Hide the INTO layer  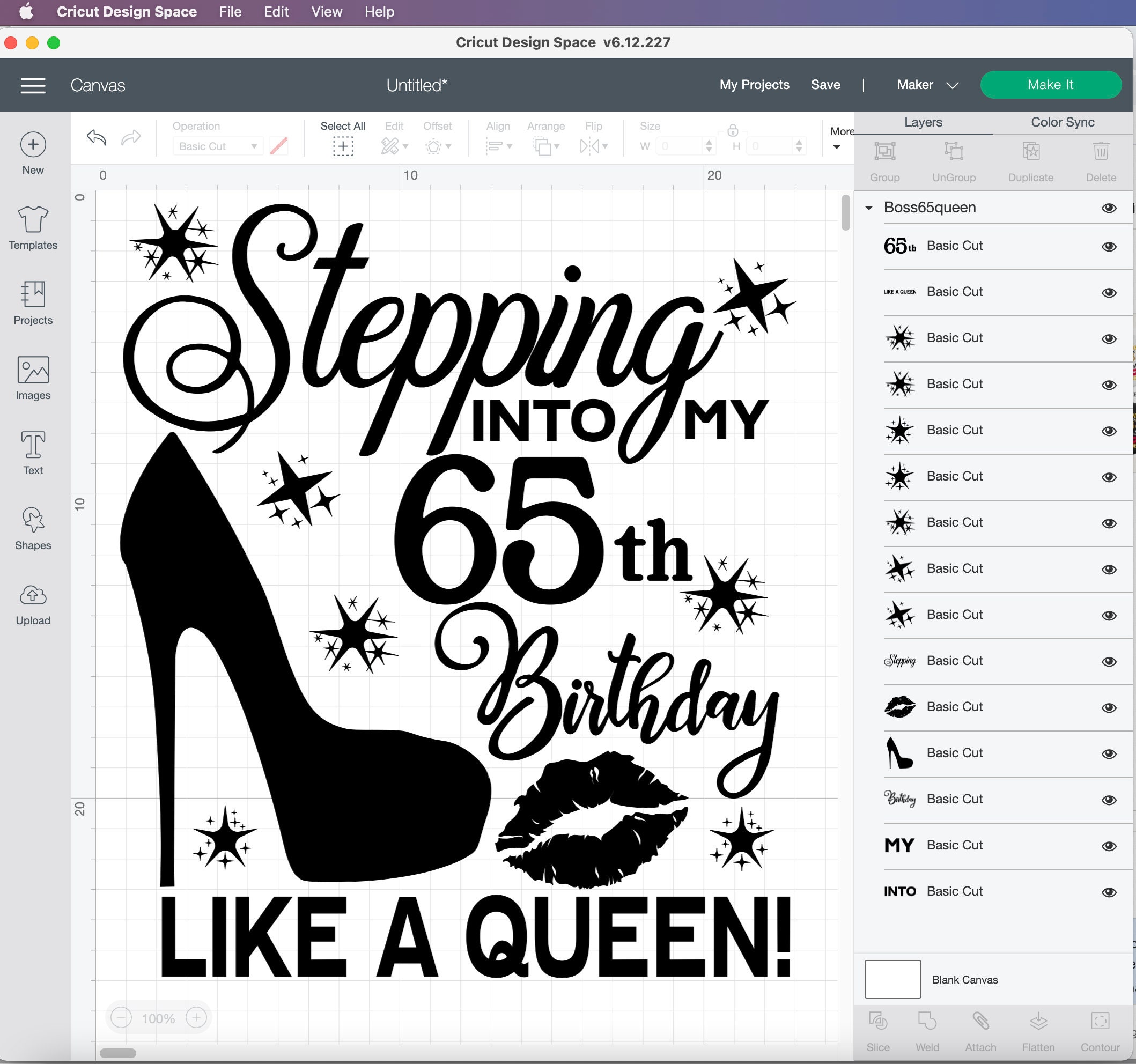click(1109, 892)
